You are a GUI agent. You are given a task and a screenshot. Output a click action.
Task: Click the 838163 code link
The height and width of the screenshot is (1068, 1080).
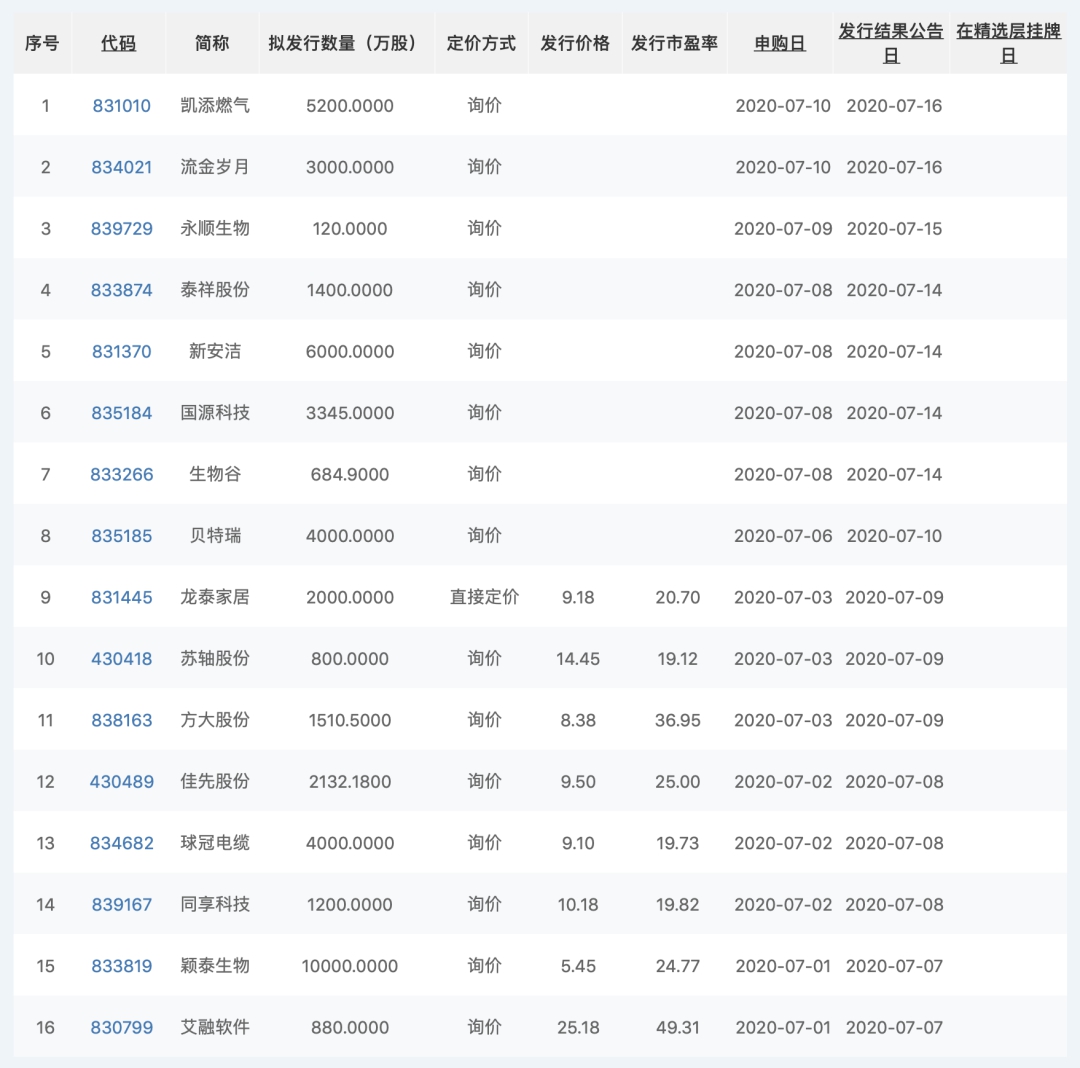click(122, 721)
